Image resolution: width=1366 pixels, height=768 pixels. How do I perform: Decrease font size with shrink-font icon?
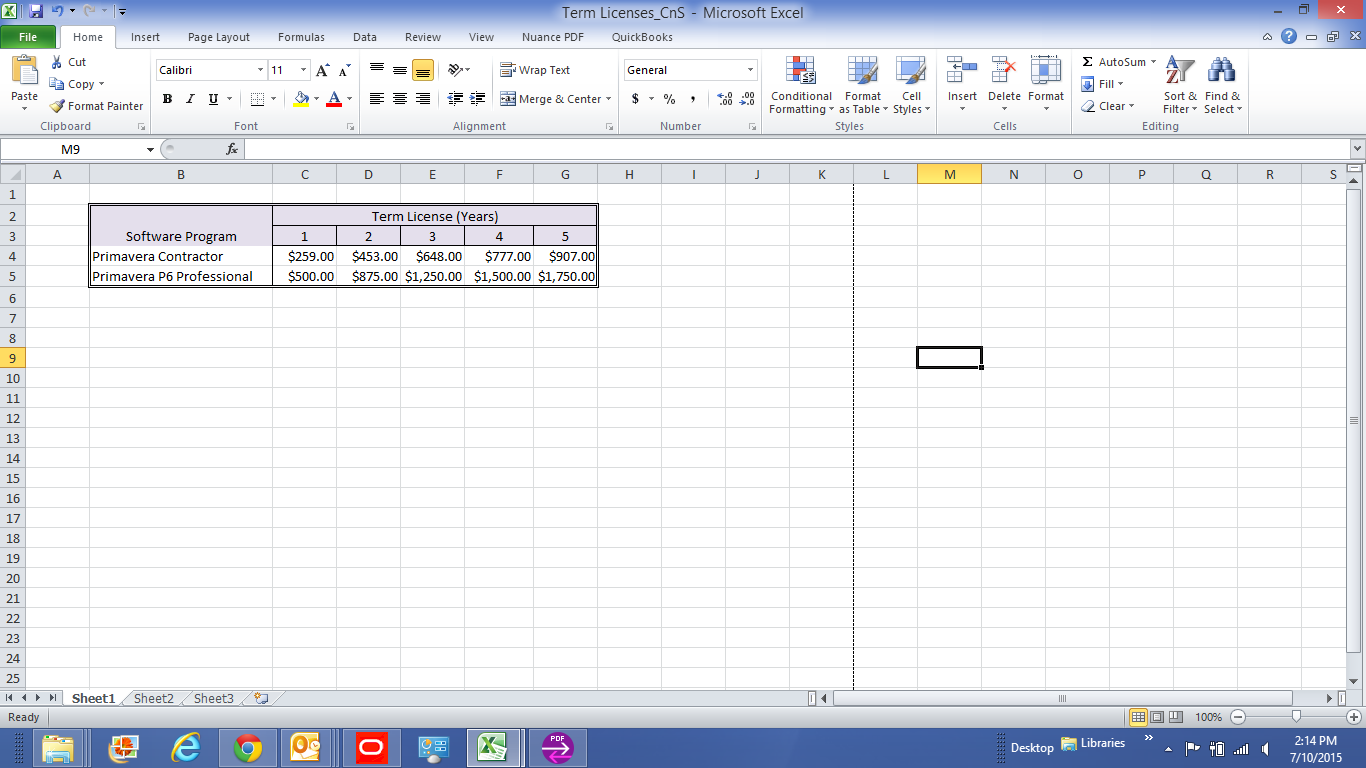point(344,70)
